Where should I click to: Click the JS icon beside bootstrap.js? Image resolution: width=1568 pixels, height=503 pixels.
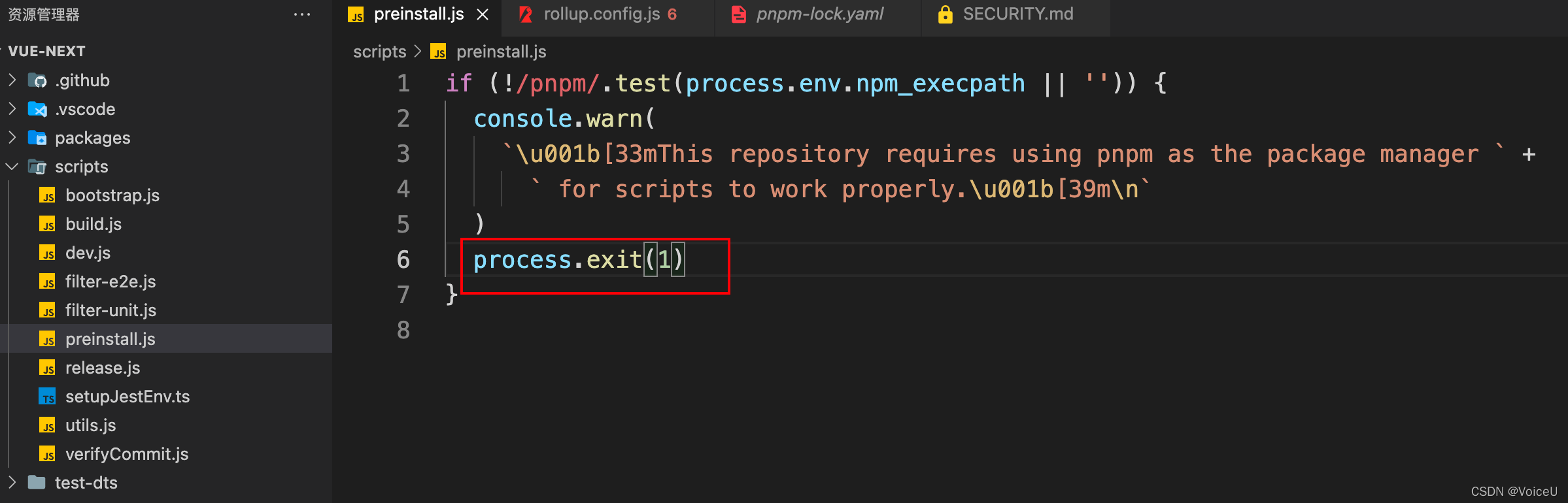click(x=47, y=195)
